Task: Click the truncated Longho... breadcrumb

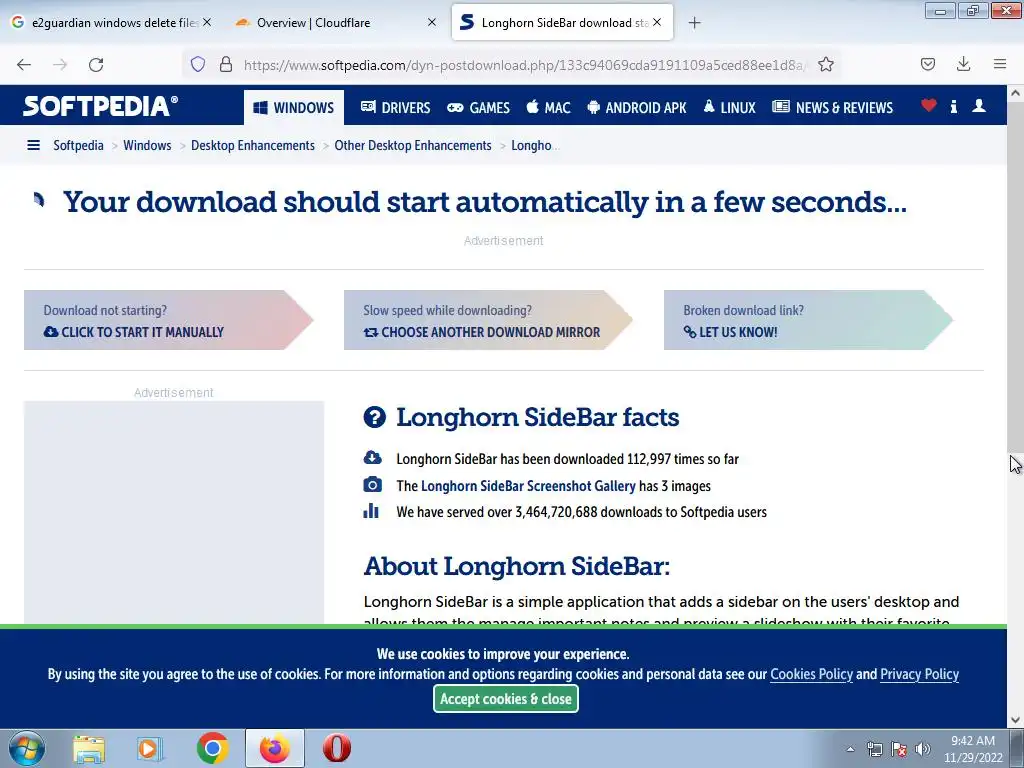Action: [535, 145]
